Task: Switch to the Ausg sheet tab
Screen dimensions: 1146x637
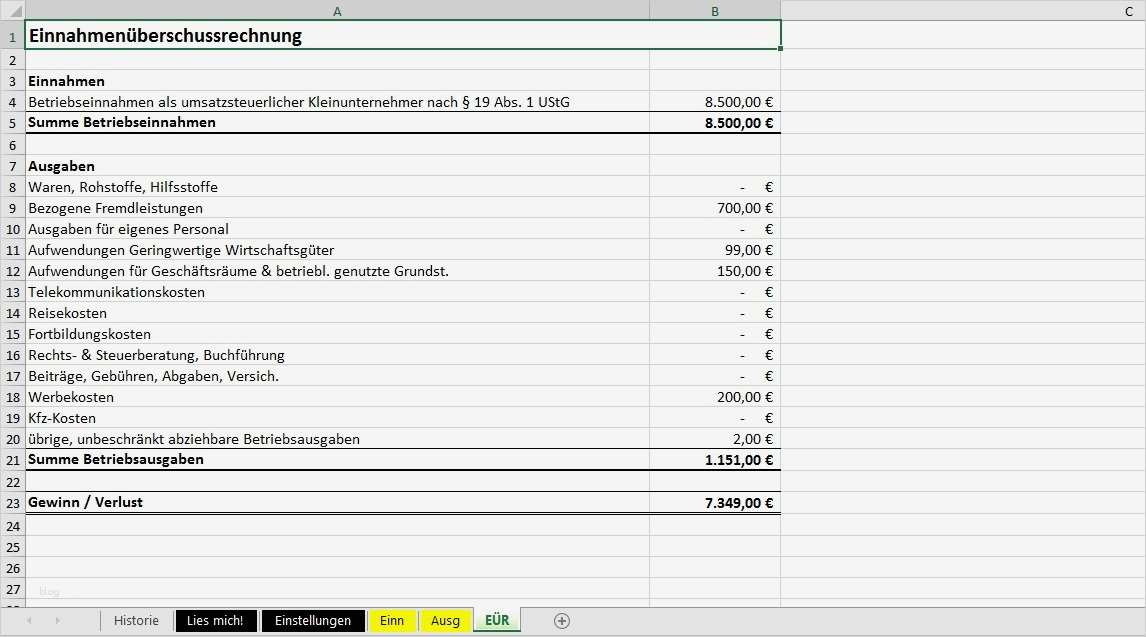Action: [445, 620]
